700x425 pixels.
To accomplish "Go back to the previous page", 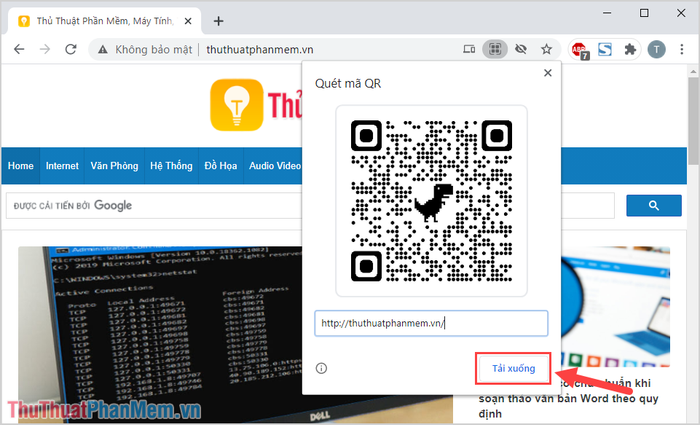I will coord(19,49).
